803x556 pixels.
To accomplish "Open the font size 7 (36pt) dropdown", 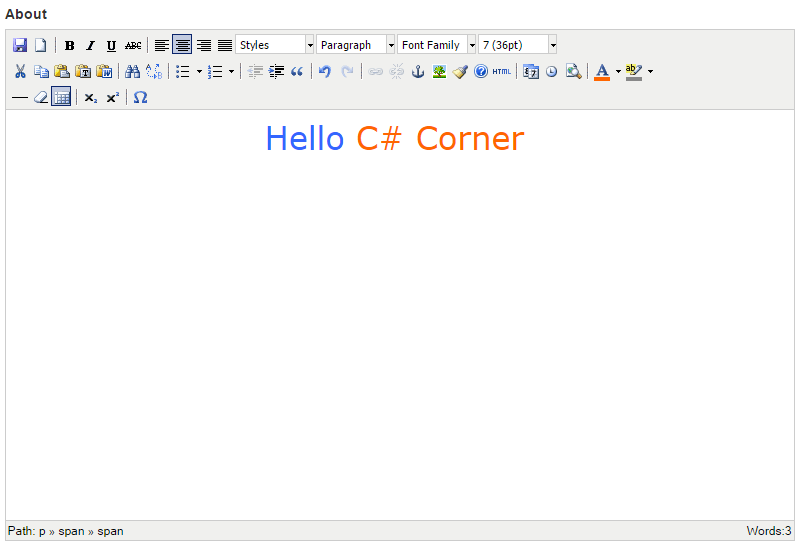I will 517,45.
